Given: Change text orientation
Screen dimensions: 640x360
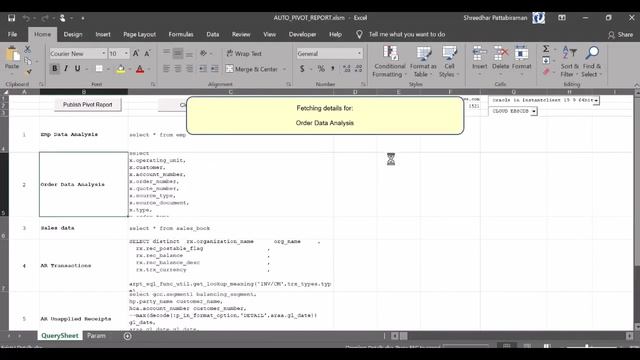Looking at the screenshot, I should [204, 53].
